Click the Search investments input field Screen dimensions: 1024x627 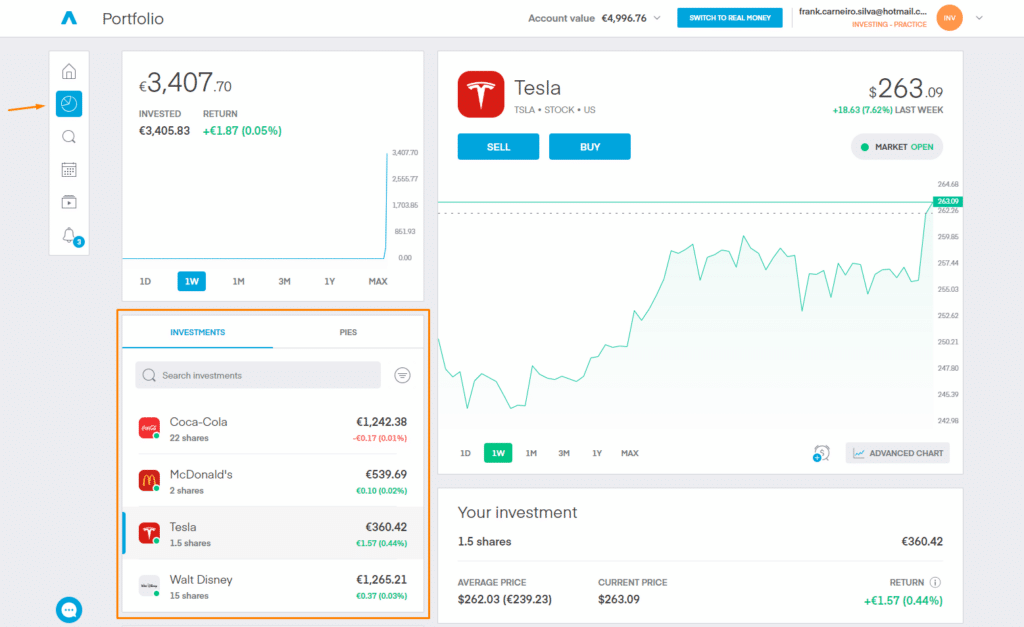pos(257,375)
